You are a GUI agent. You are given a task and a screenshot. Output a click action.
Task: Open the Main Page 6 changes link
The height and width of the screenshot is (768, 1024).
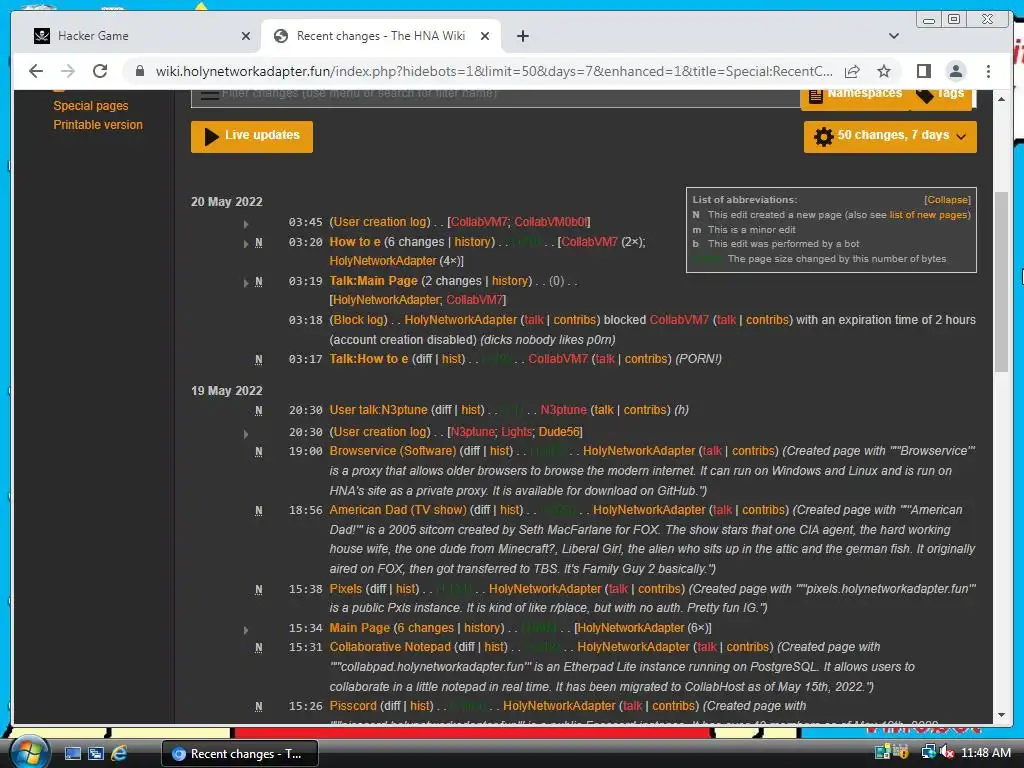click(425, 628)
